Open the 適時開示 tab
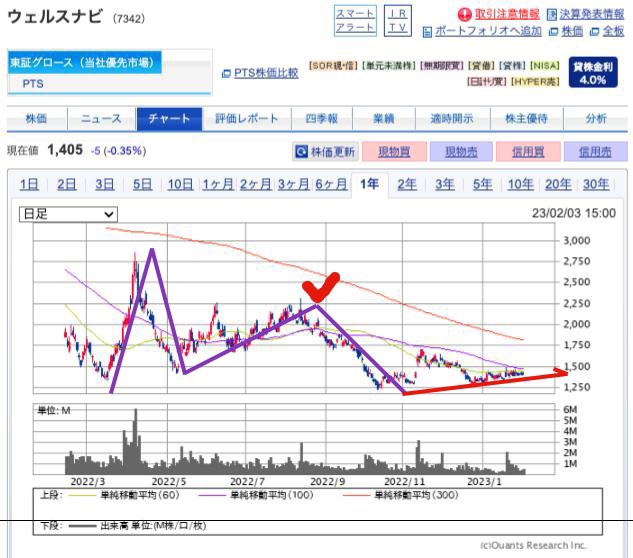This screenshot has width=633, height=558. click(x=453, y=119)
